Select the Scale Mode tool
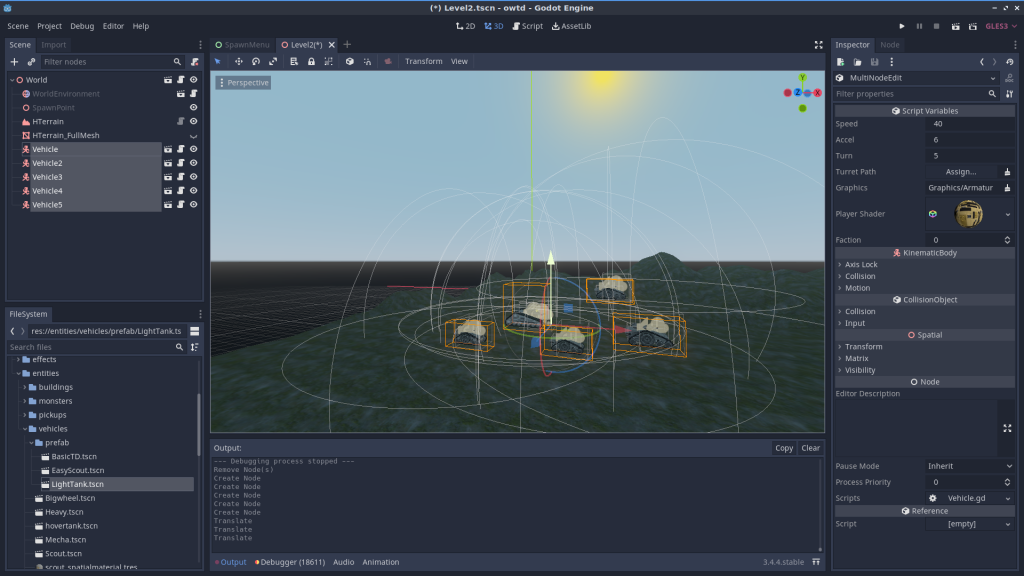 click(x=273, y=61)
